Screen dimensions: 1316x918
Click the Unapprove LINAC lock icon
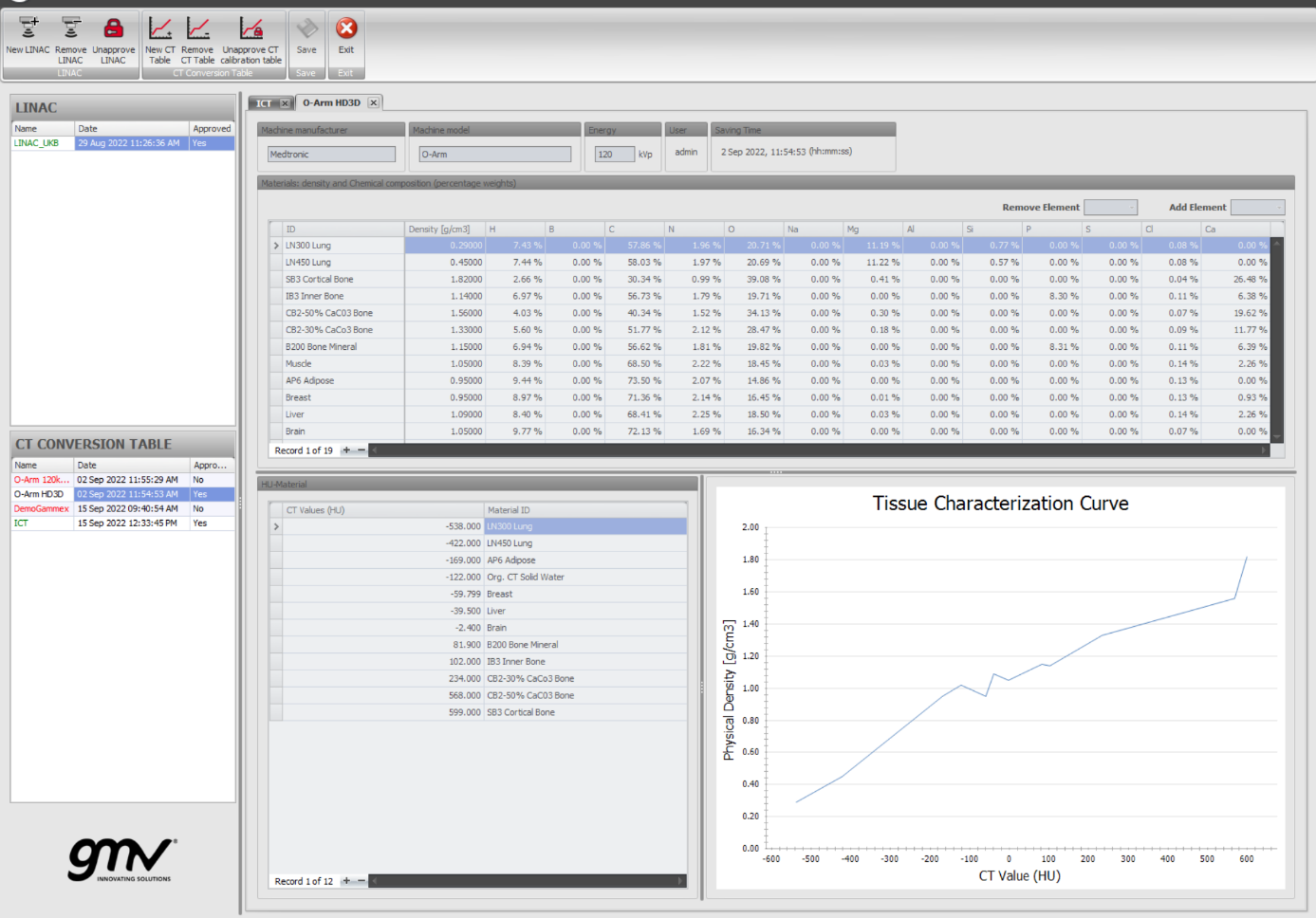coord(113,28)
